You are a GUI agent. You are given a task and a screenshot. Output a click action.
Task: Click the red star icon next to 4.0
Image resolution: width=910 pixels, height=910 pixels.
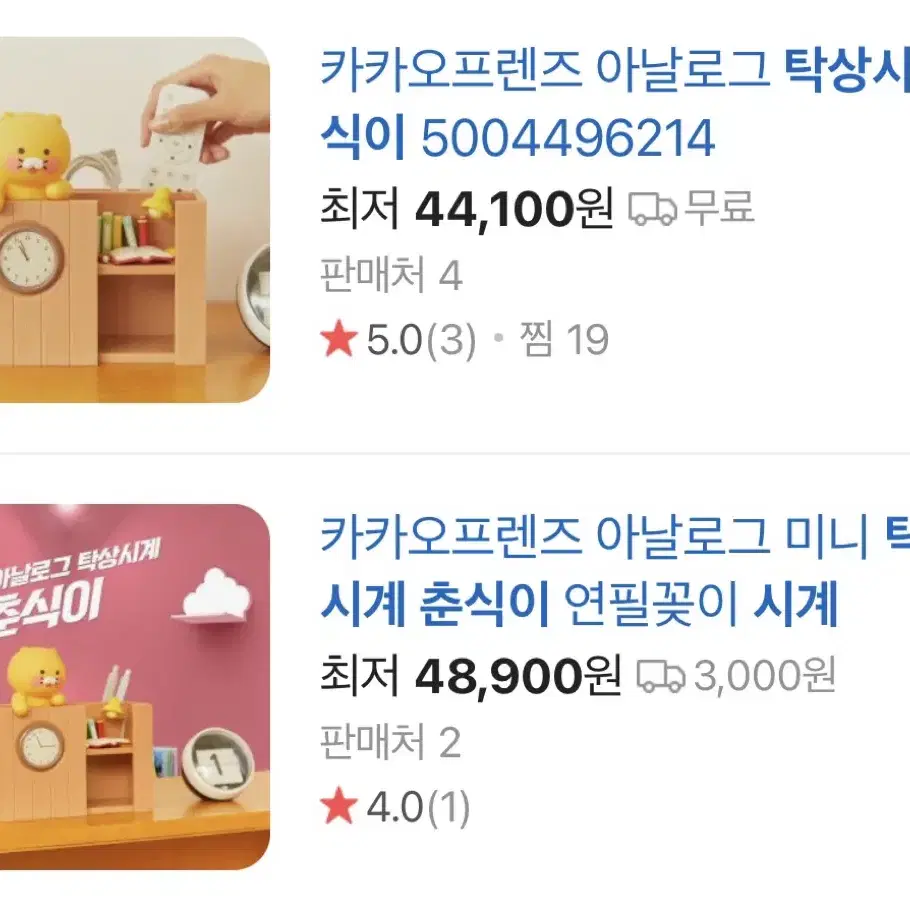point(338,807)
